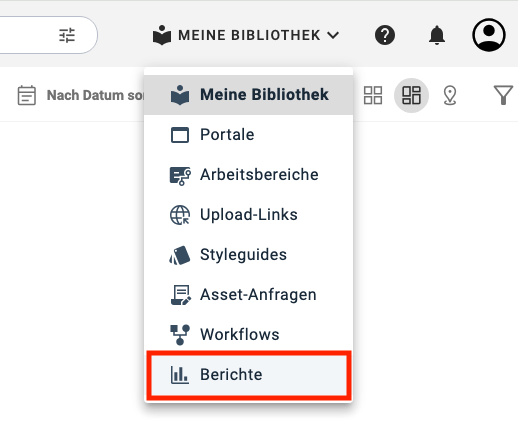518x429 pixels.
Task: Open Upload-Links menu entry
Action: click(x=248, y=215)
